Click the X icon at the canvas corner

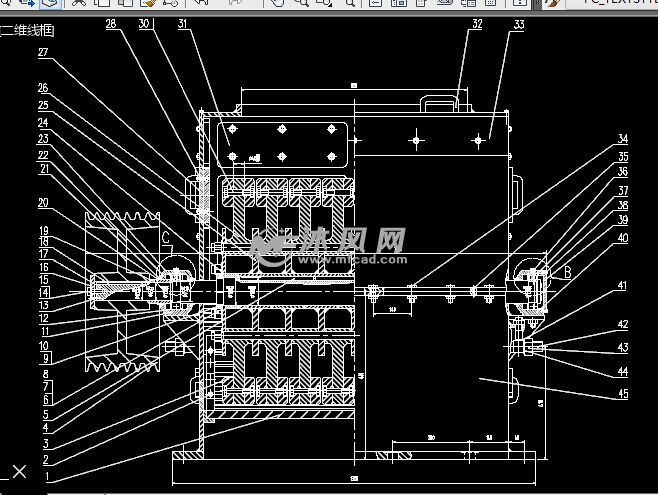coord(19,472)
